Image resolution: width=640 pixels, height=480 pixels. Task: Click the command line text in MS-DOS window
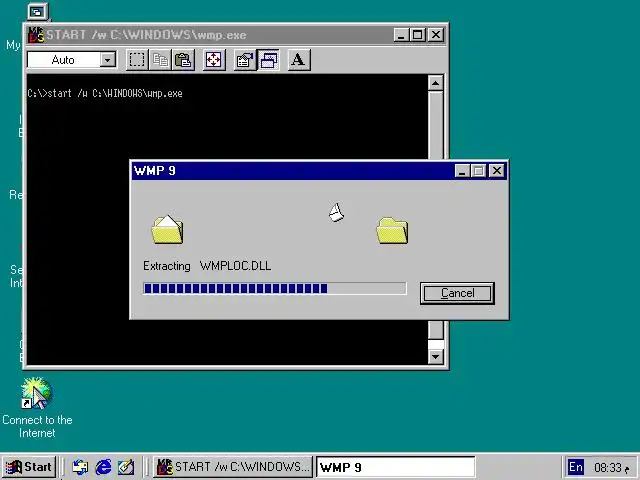point(105,93)
